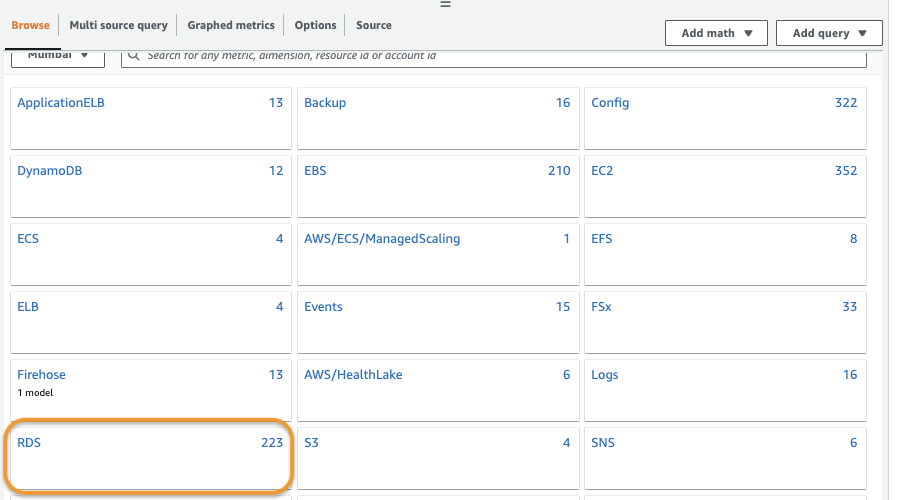Open the SNS namespace
This screenshot has height=500, width=917.
[725, 458]
